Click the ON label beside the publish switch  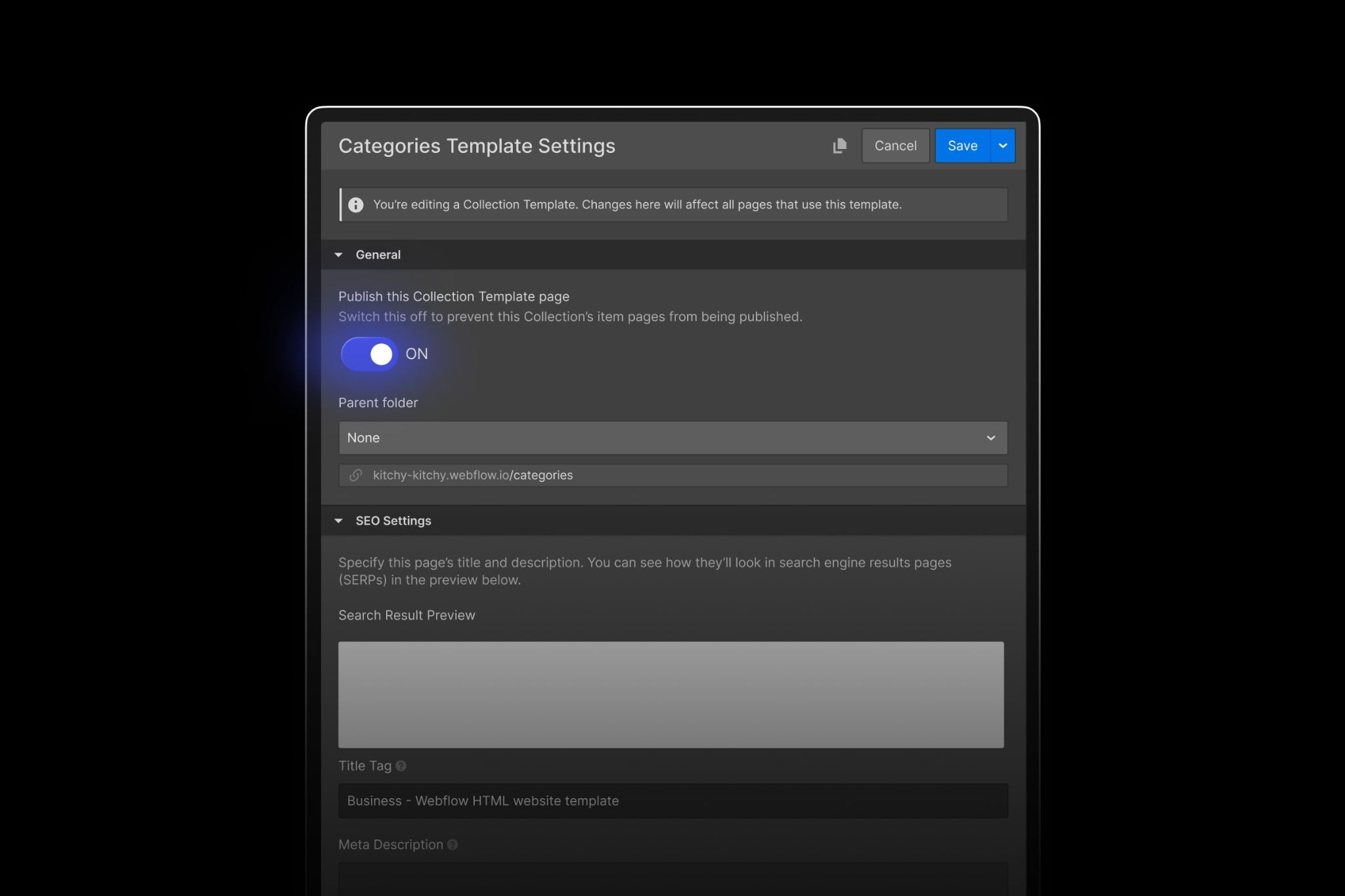416,354
